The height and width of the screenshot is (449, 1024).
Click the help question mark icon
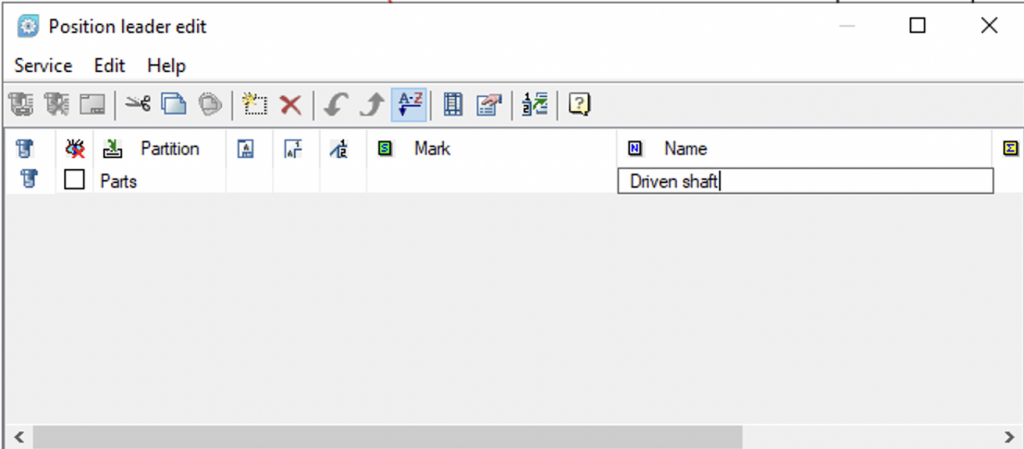click(578, 104)
